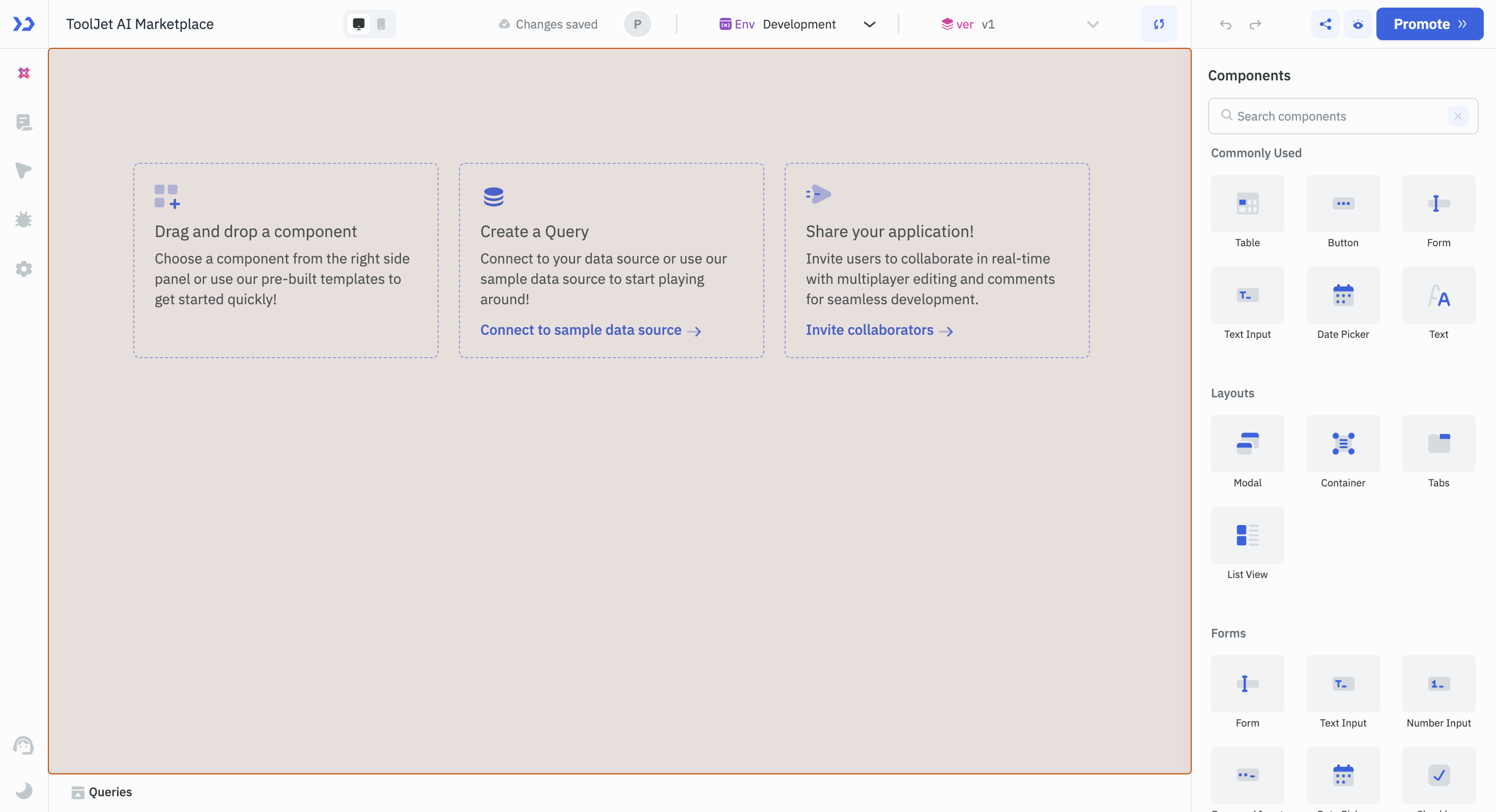This screenshot has width=1496, height=812.
Task: Select the Date Picker component
Action: 1343,295
